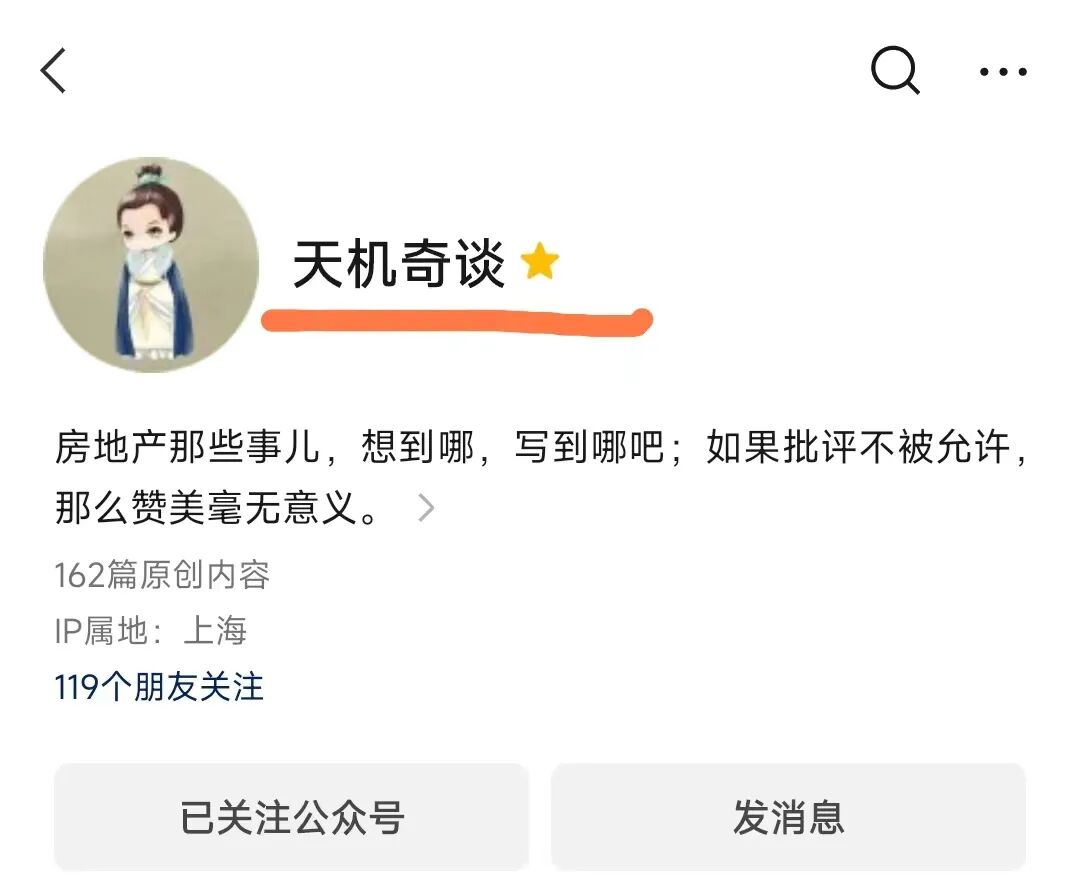1080x880 pixels.
Task: Tap the number 162 in the article count
Action: pyautogui.click(x=80, y=574)
